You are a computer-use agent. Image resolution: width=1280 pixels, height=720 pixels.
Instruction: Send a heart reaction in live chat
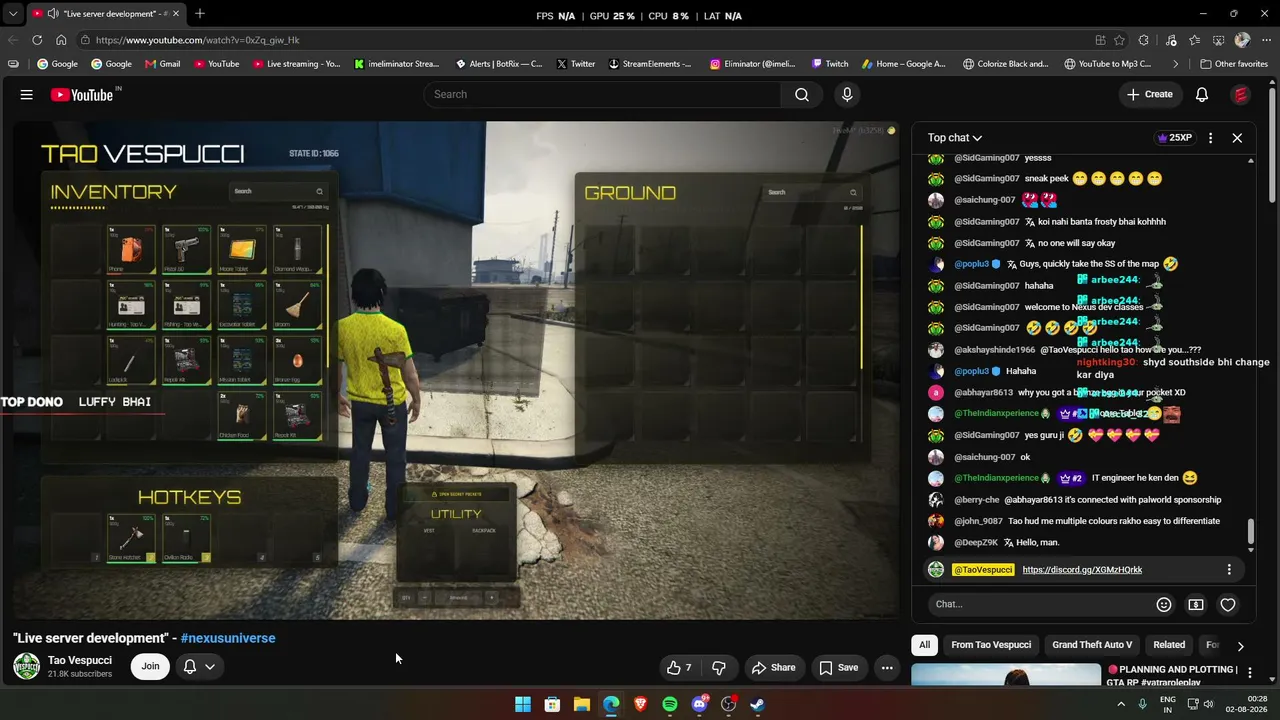pyautogui.click(x=1228, y=604)
